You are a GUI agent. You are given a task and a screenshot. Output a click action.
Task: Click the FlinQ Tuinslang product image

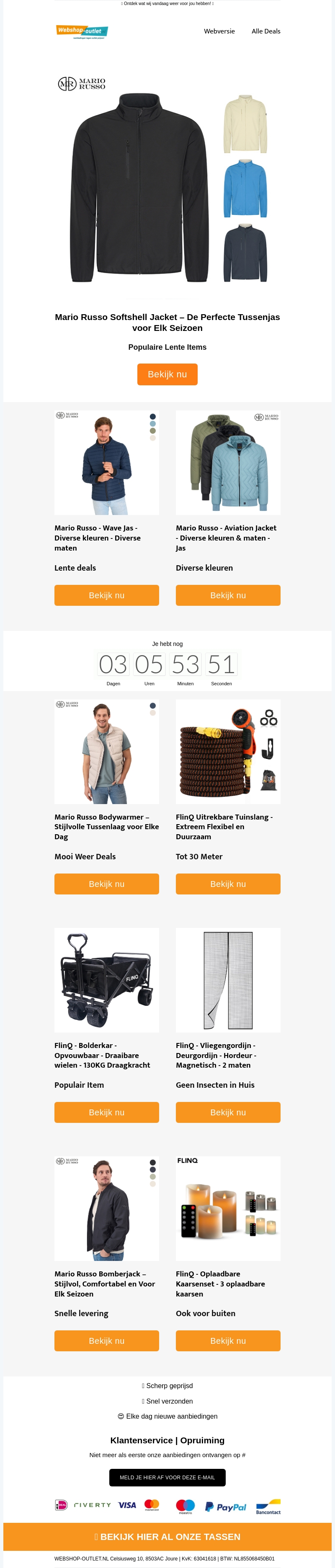228,751
